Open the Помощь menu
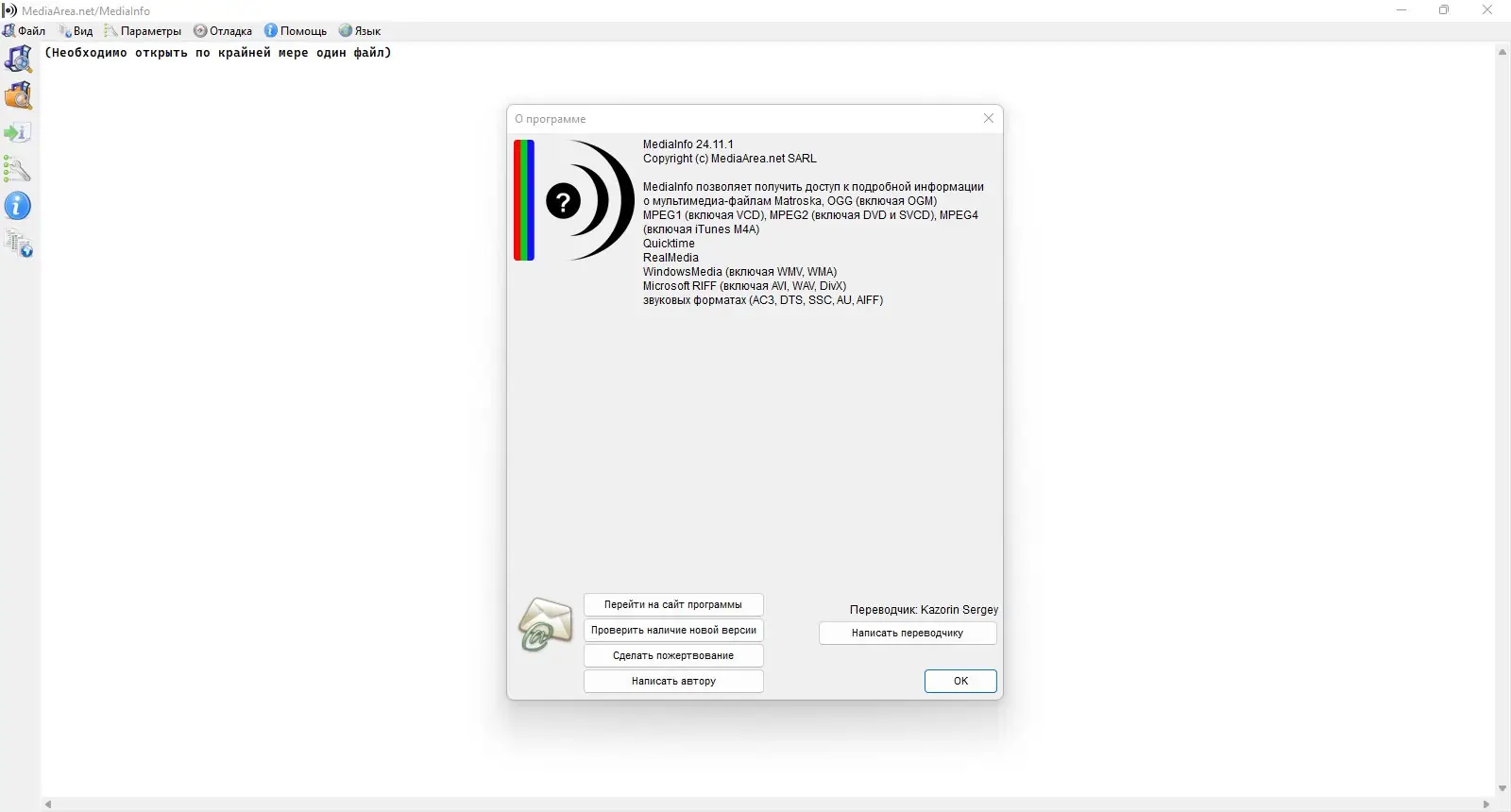This screenshot has width=1511, height=812. (x=296, y=31)
